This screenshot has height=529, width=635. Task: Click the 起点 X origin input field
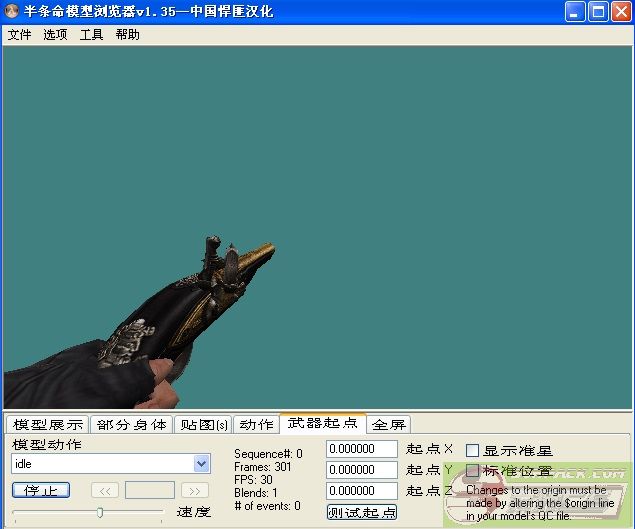[x=362, y=449]
